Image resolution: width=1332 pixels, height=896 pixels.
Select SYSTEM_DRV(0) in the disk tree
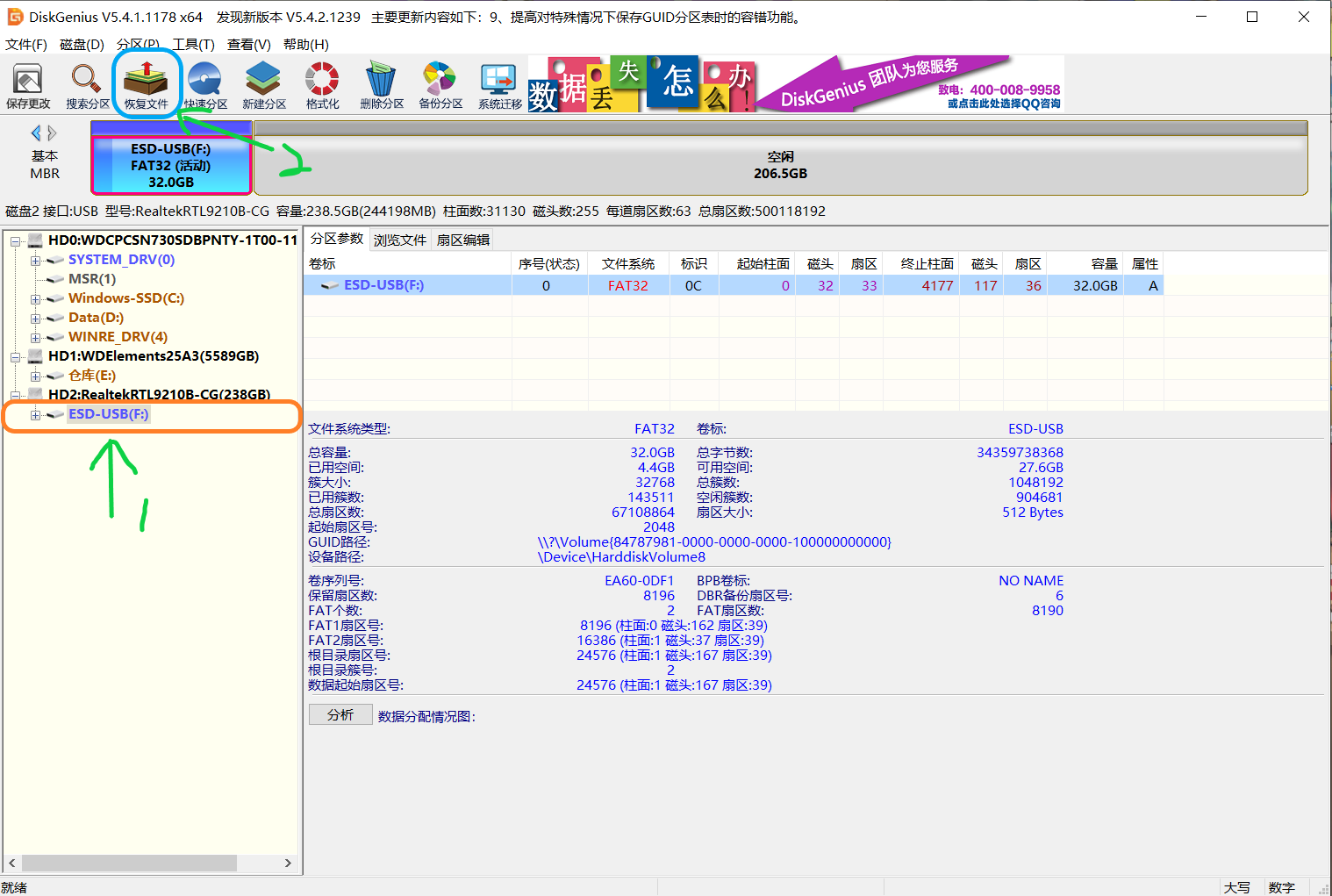click(121, 259)
